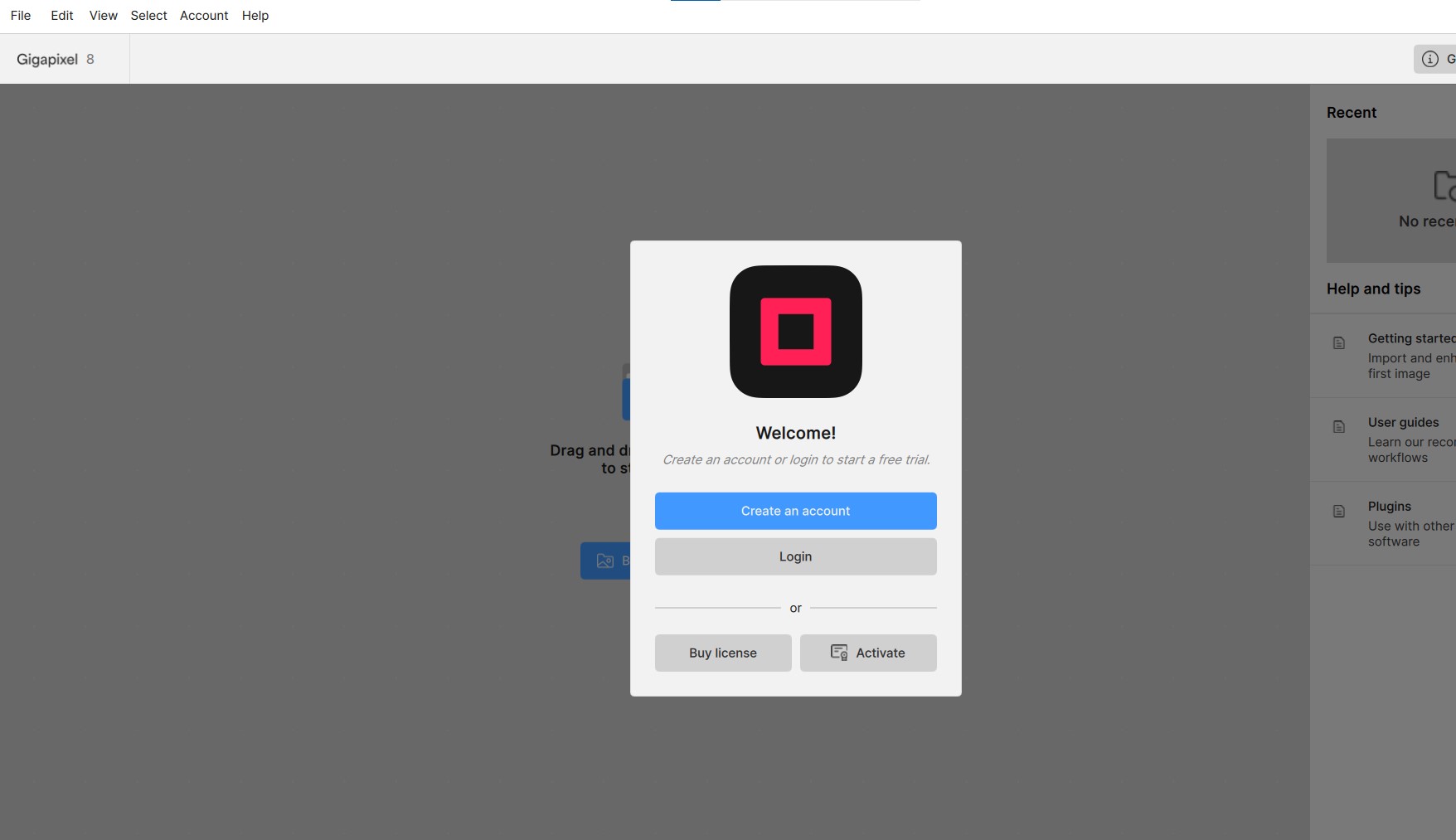Click the Getting started document icon
This screenshot has width=1456, height=840.
[1338, 343]
